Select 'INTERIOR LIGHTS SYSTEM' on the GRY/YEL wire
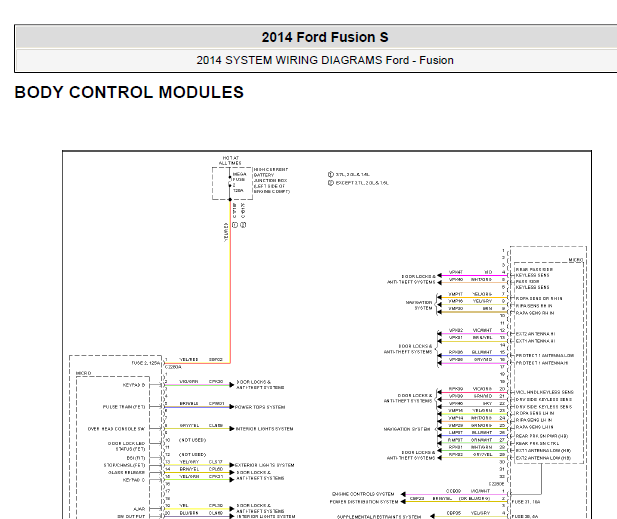 [x=264, y=429]
